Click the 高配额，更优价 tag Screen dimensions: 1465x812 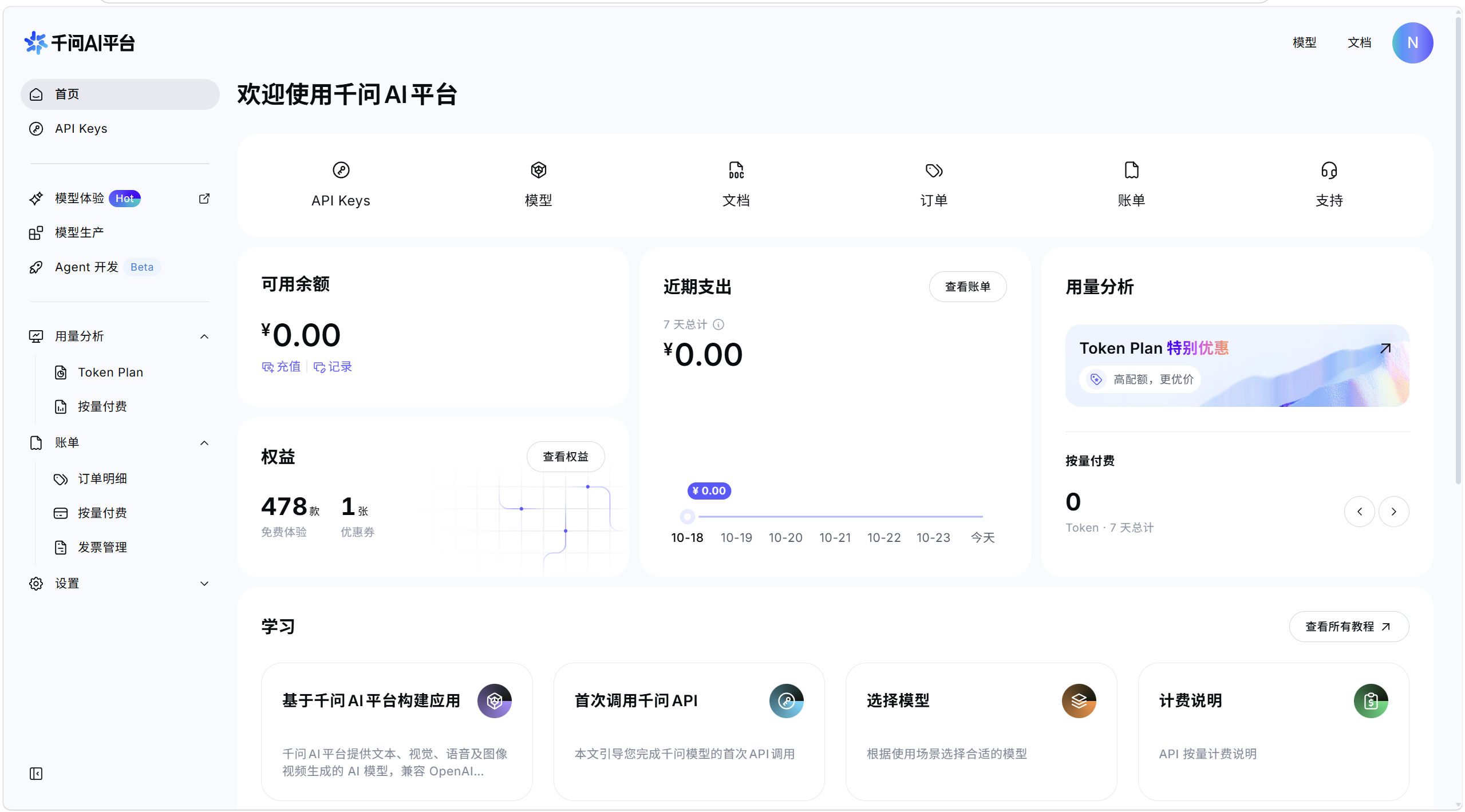pos(1140,379)
